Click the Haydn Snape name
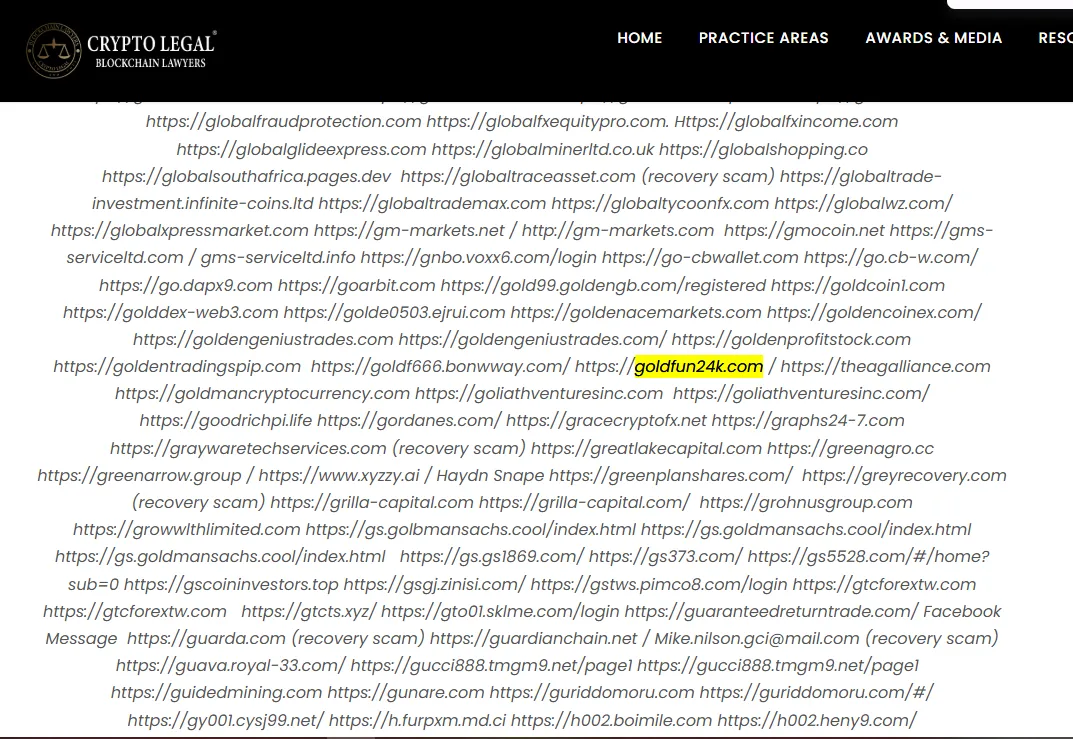The height and width of the screenshot is (739, 1073). point(490,475)
